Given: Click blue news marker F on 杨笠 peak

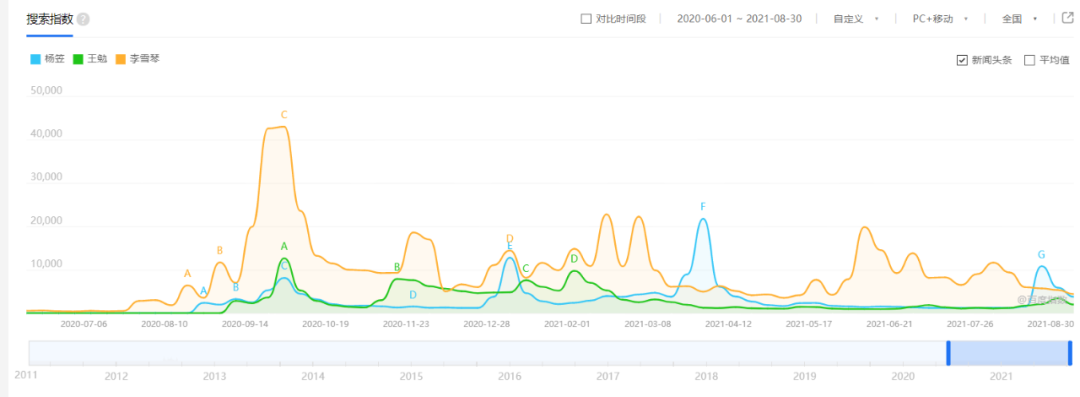Looking at the screenshot, I should [703, 207].
